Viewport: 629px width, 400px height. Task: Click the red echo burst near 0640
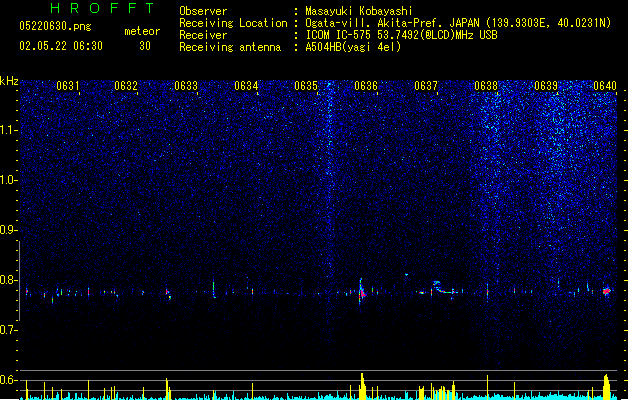click(x=607, y=291)
